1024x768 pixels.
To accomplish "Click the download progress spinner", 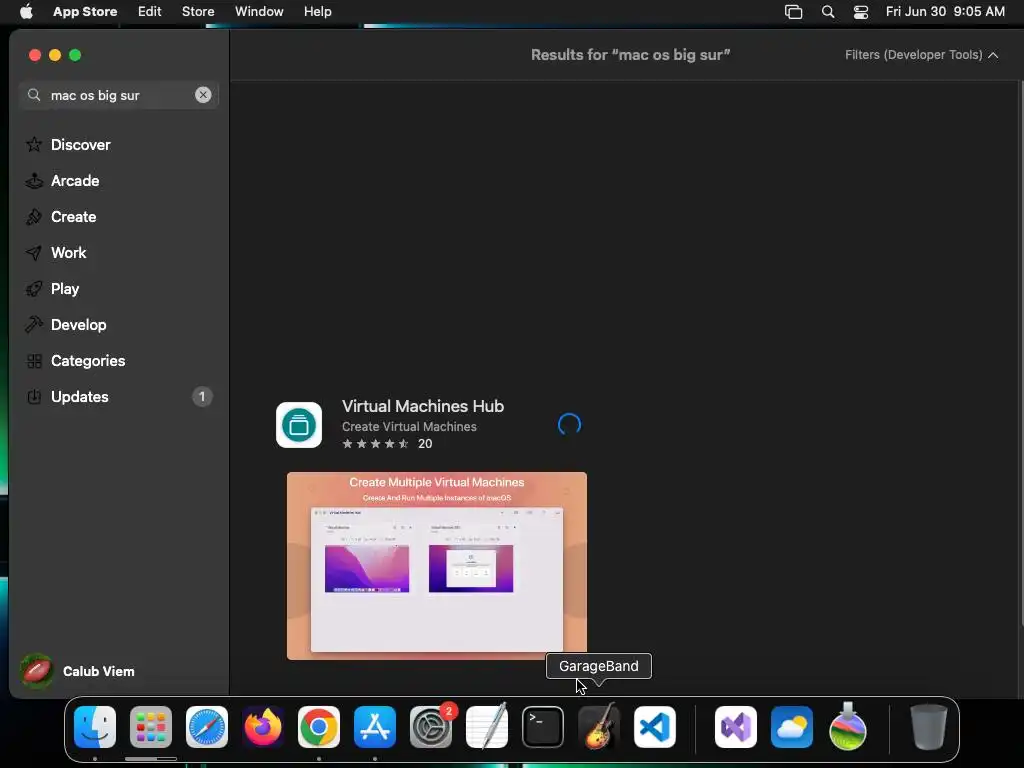I will tap(569, 424).
